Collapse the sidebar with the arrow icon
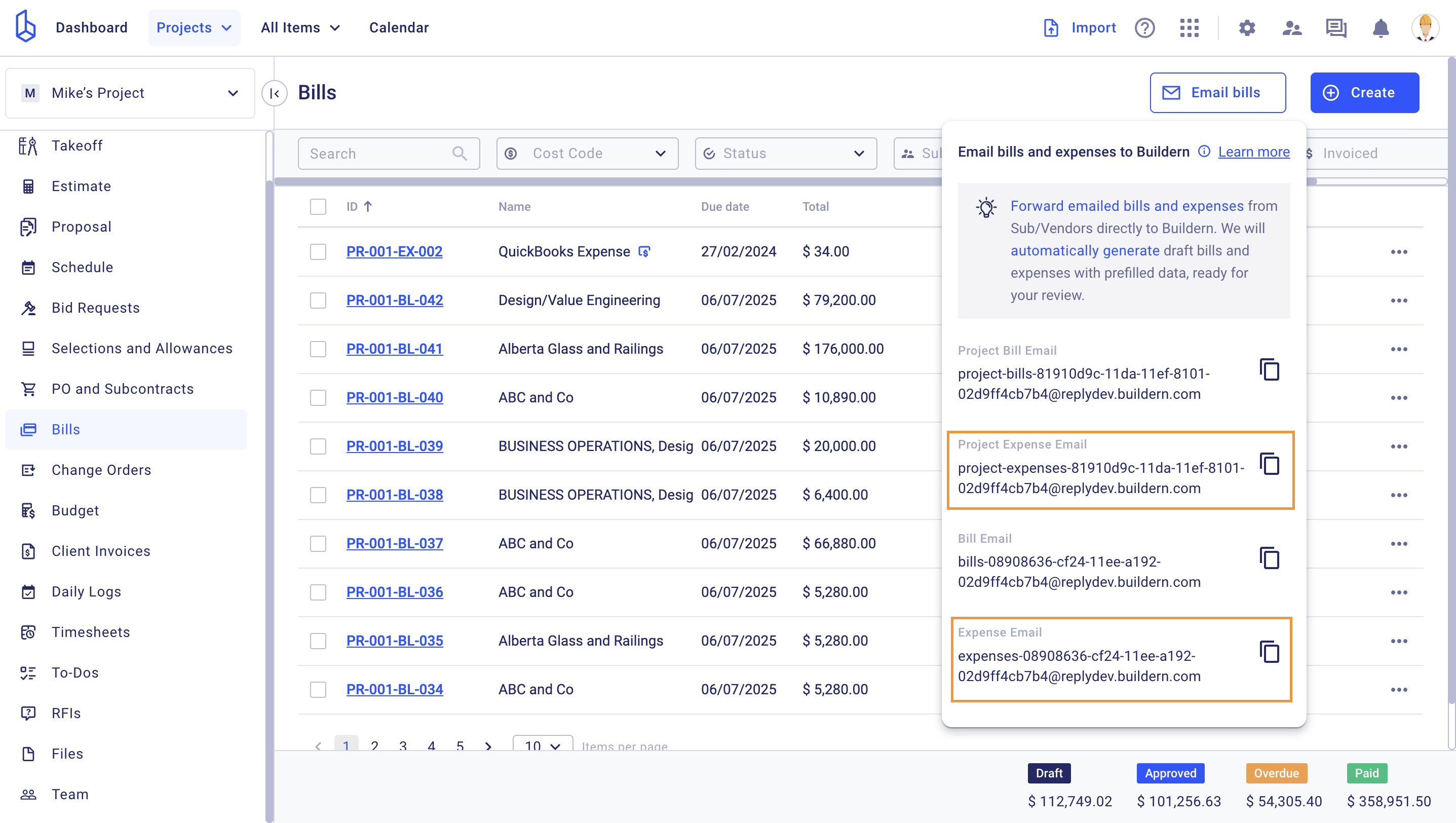1456x823 pixels. [x=275, y=93]
